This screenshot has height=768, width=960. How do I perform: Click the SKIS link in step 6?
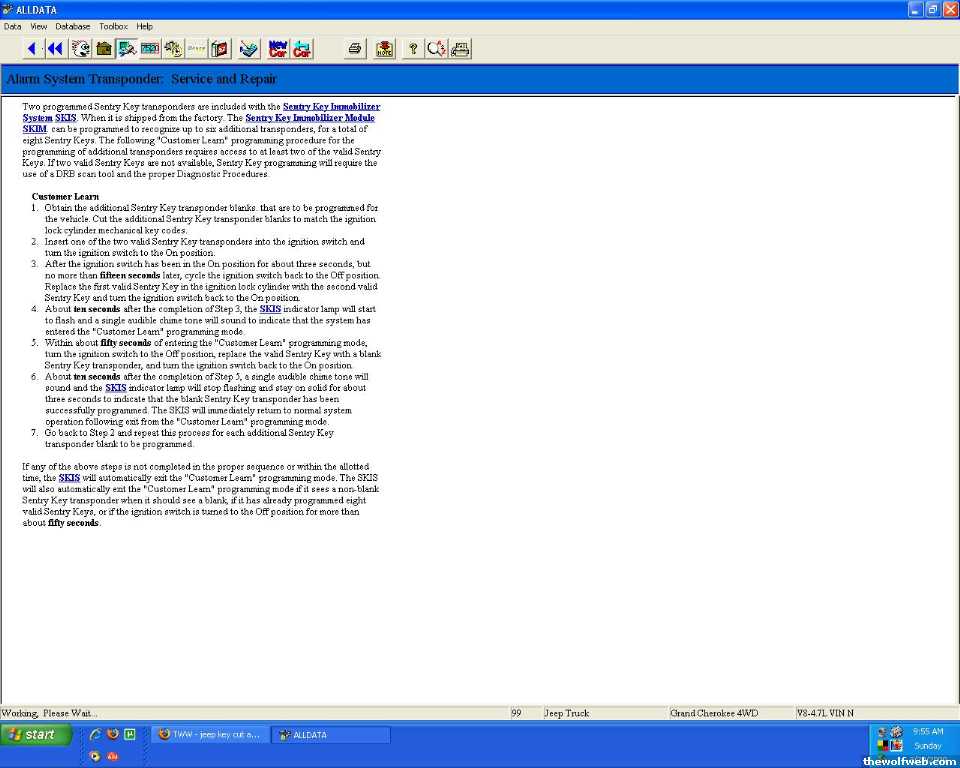[x=116, y=387]
